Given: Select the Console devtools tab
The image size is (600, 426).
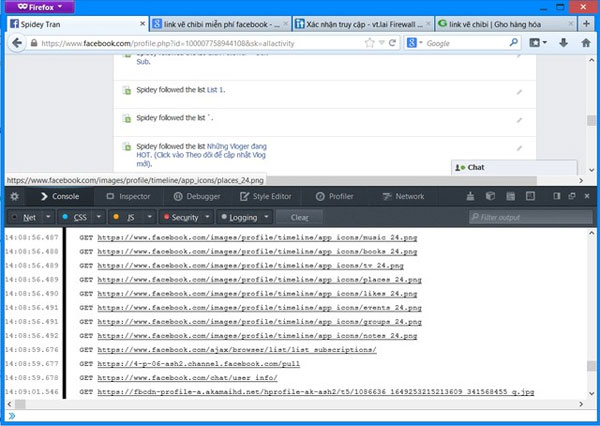Looking at the screenshot, I should (60, 196).
